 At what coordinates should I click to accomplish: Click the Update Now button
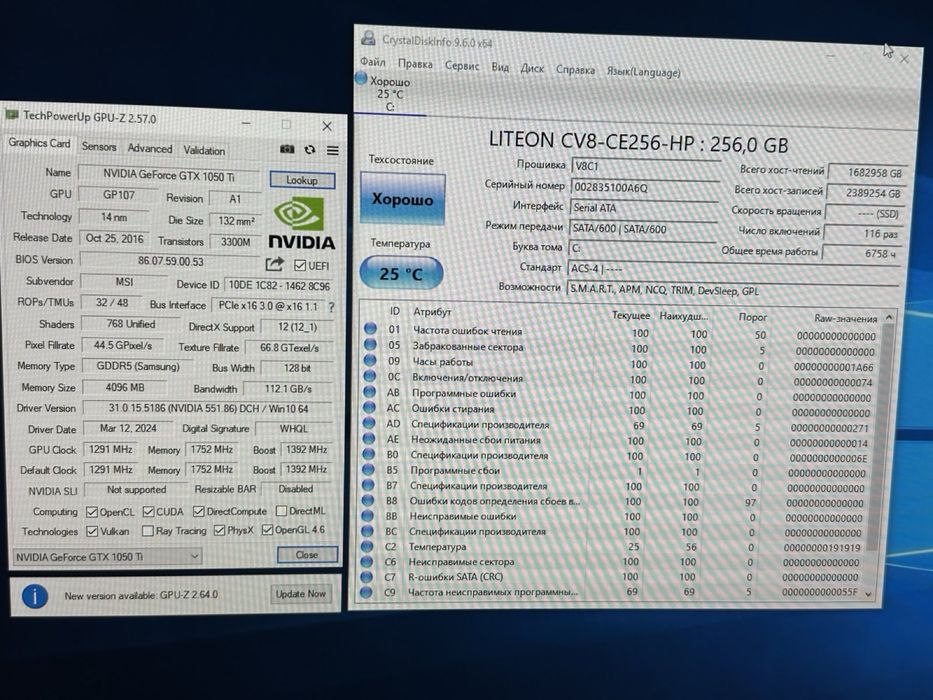pos(300,594)
